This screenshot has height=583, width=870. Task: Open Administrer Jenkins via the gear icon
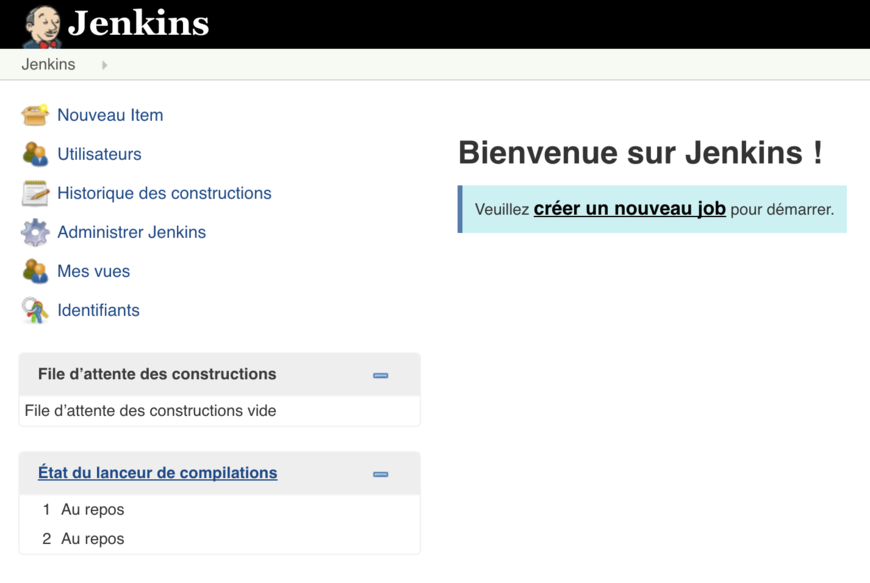click(x=34, y=232)
